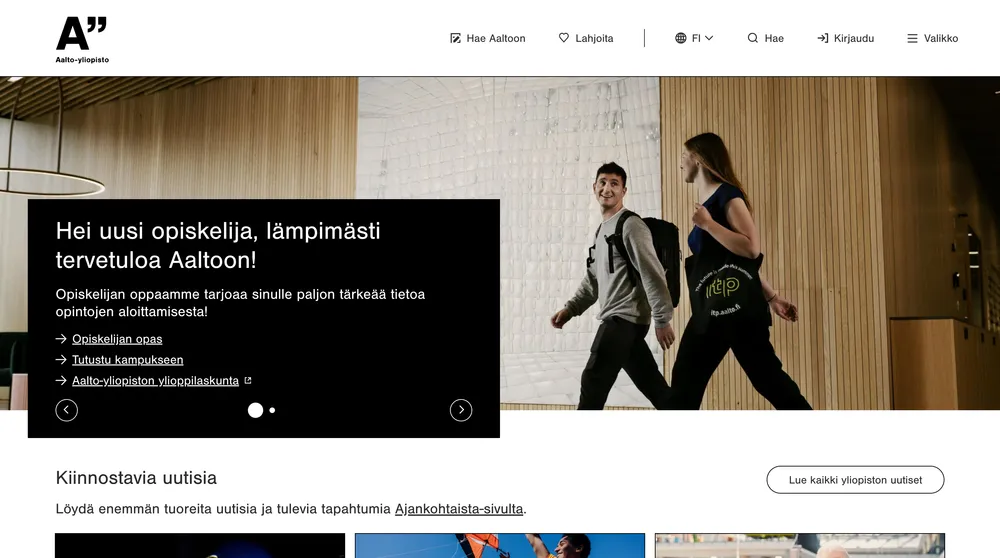Open the Tutustu kampukseen link
The width and height of the screenshot is (1000, 558).
[x=128, y=360]
